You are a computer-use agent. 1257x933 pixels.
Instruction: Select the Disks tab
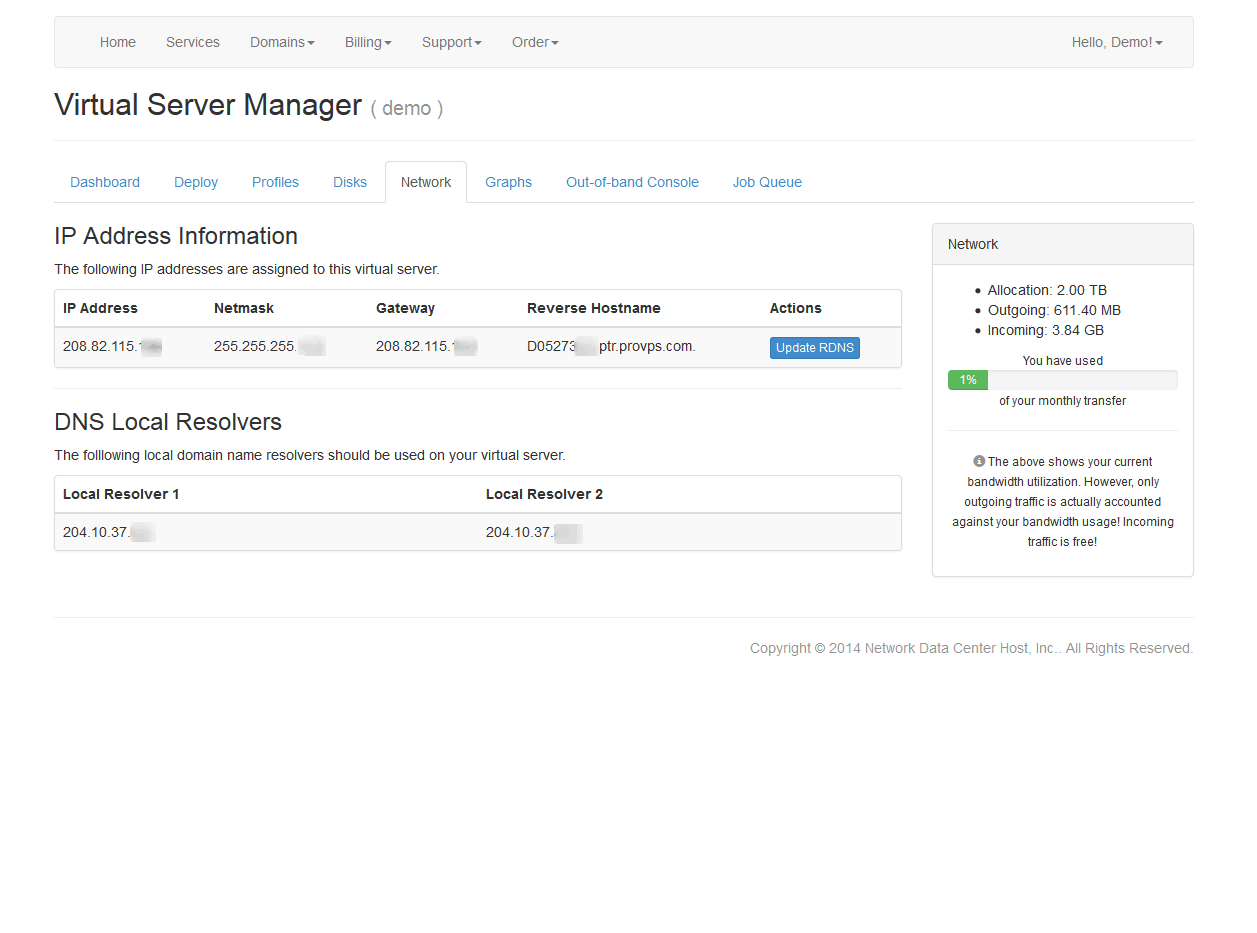pyautogui.click(x=350, y=182)
